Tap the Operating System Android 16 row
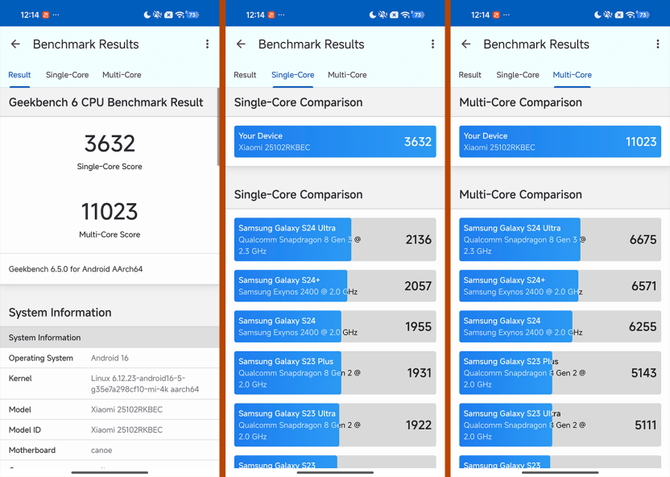 pos(110,358)
